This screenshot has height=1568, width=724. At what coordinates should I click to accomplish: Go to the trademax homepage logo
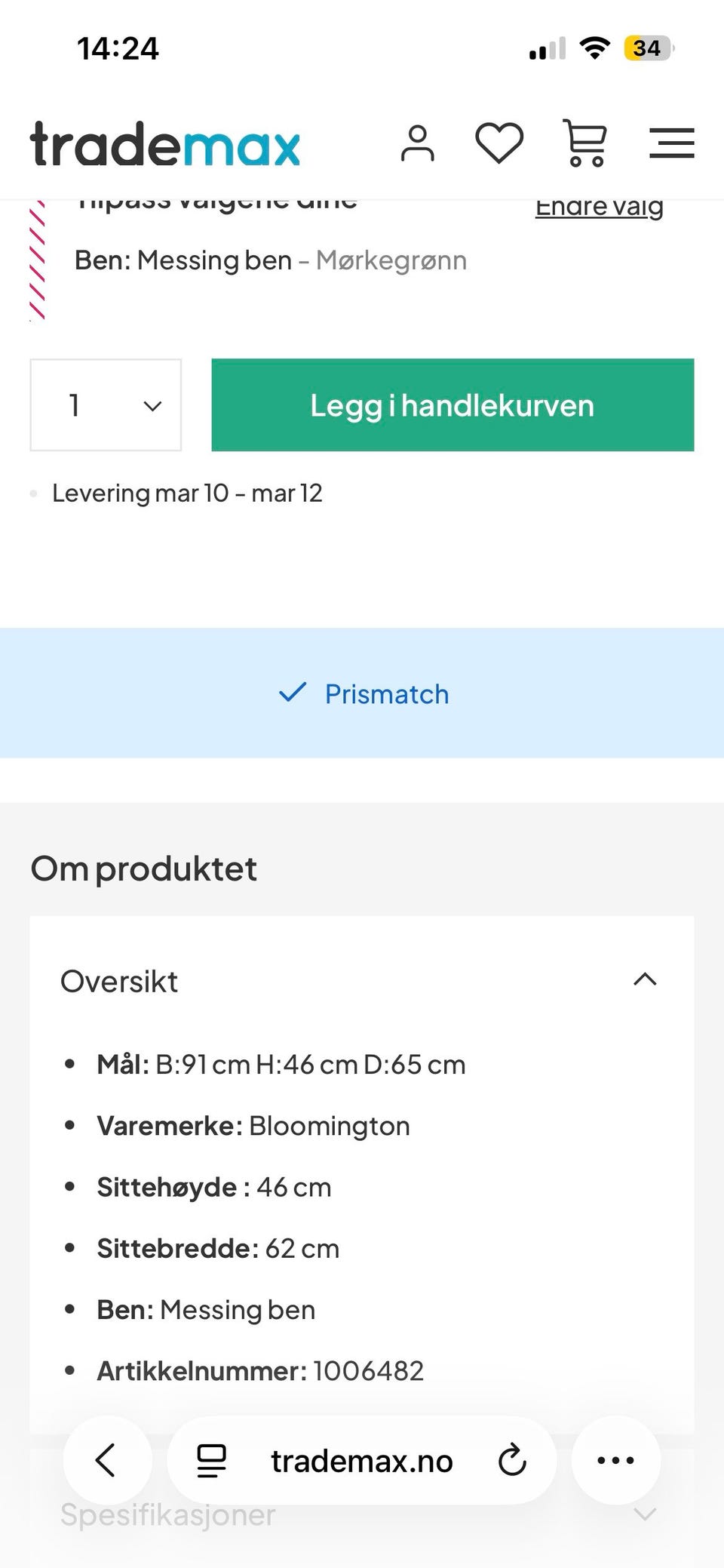(x=165, y=144)
